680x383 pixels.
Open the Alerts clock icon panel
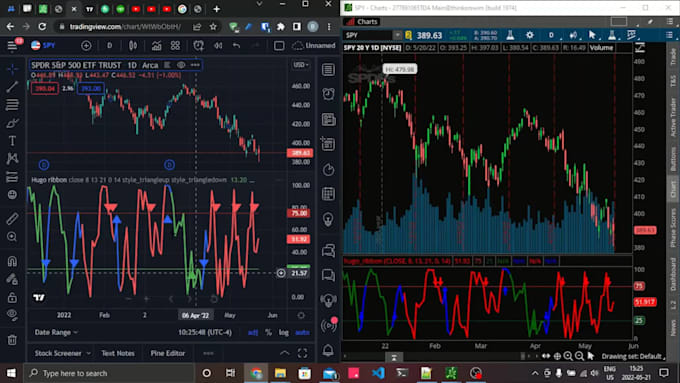[x=328, y=94]
